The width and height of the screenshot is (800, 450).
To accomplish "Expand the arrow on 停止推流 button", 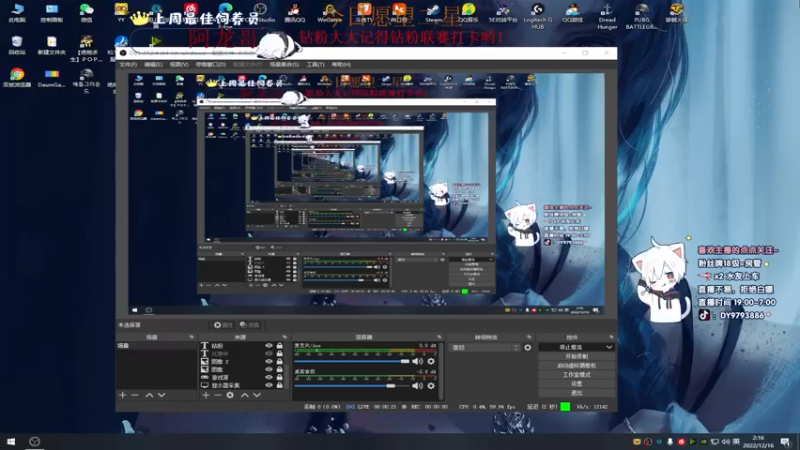I will click(x=609, y=347).
